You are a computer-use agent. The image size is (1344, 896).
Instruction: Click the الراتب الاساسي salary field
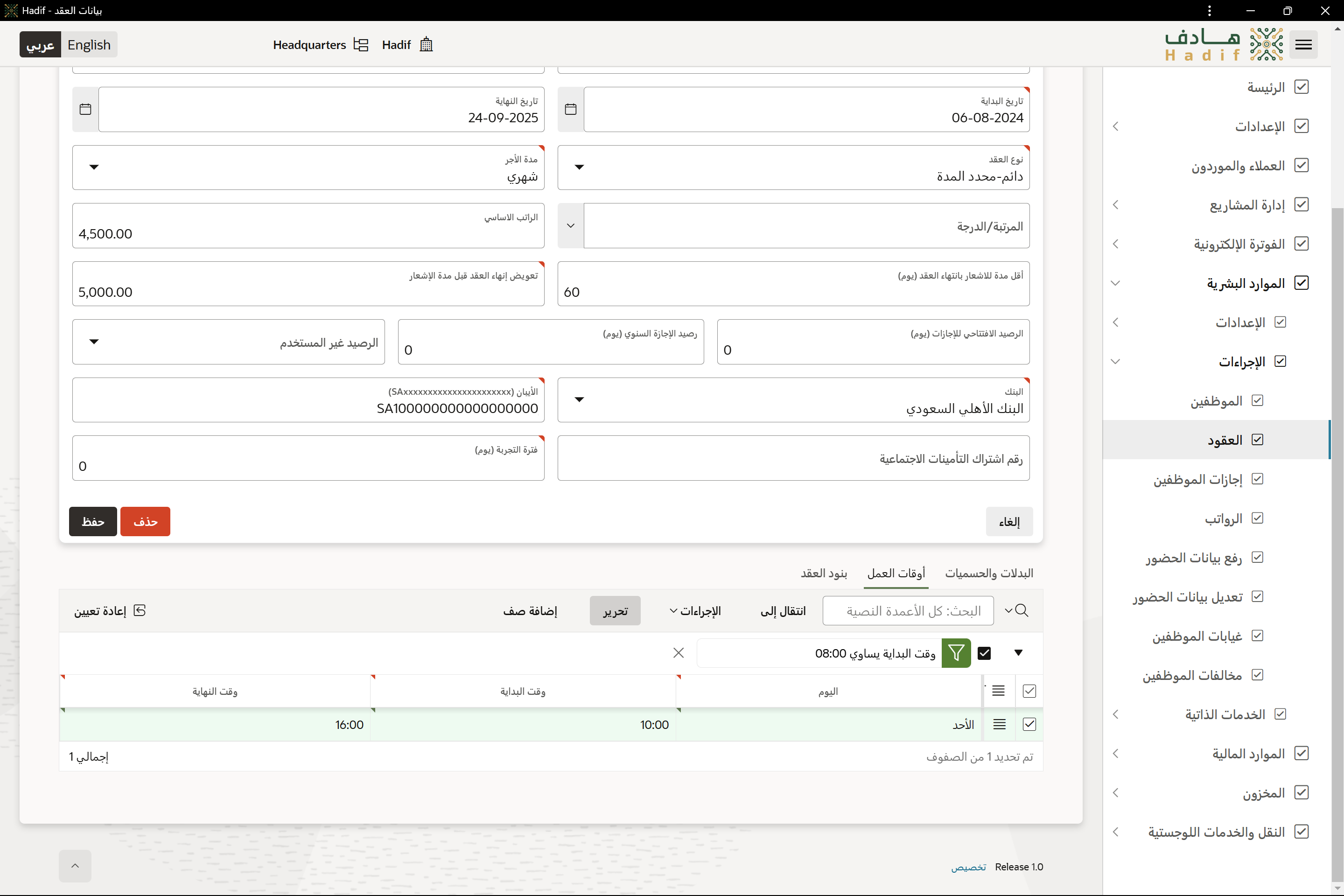point(308,226)
